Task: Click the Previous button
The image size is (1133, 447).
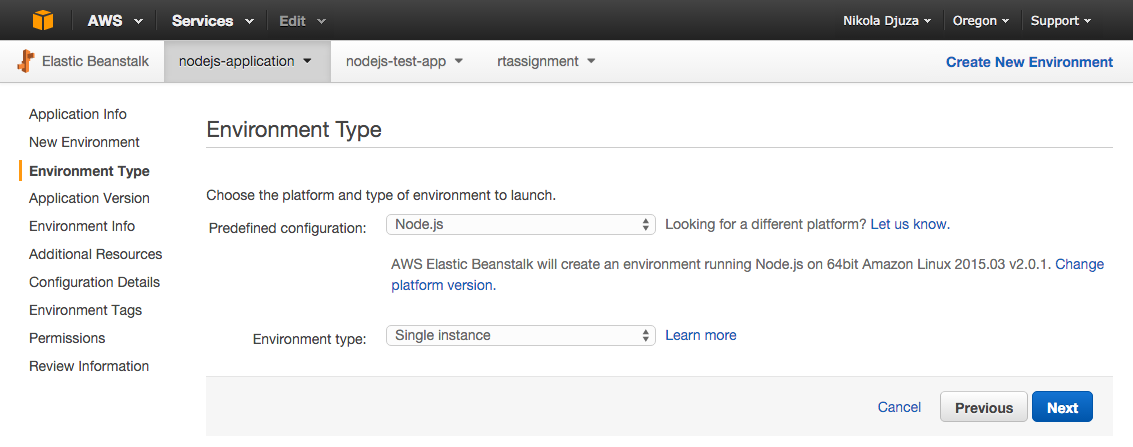Action: click(x=983, y=407)
